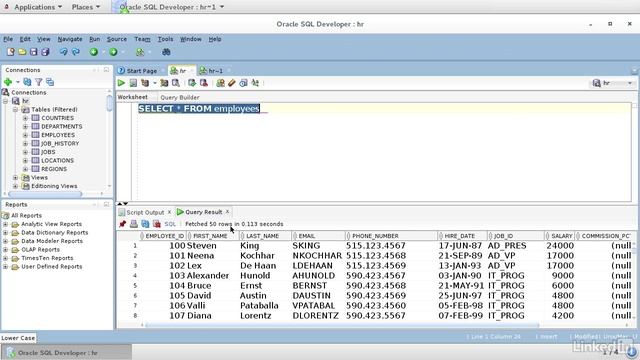Viewport: 640px width, 360px height.
Task: Expand the Analytic View Reports folder
Action: (5, 224)
